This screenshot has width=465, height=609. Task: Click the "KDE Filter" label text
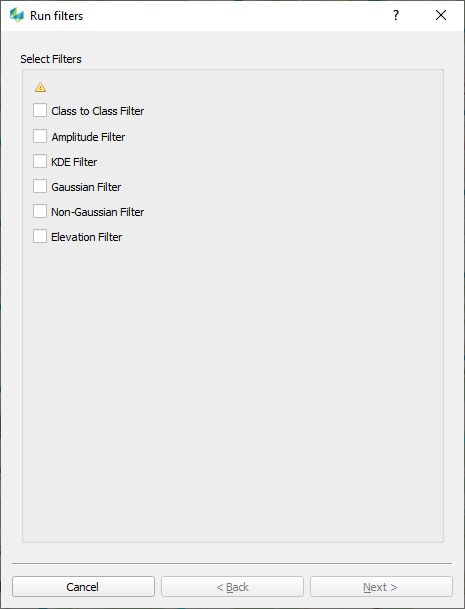74,162
